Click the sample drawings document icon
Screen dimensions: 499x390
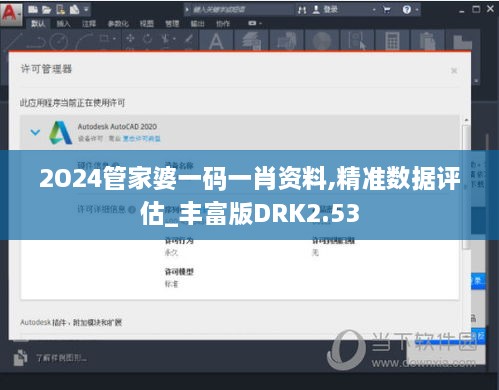[x=20, y=358]
